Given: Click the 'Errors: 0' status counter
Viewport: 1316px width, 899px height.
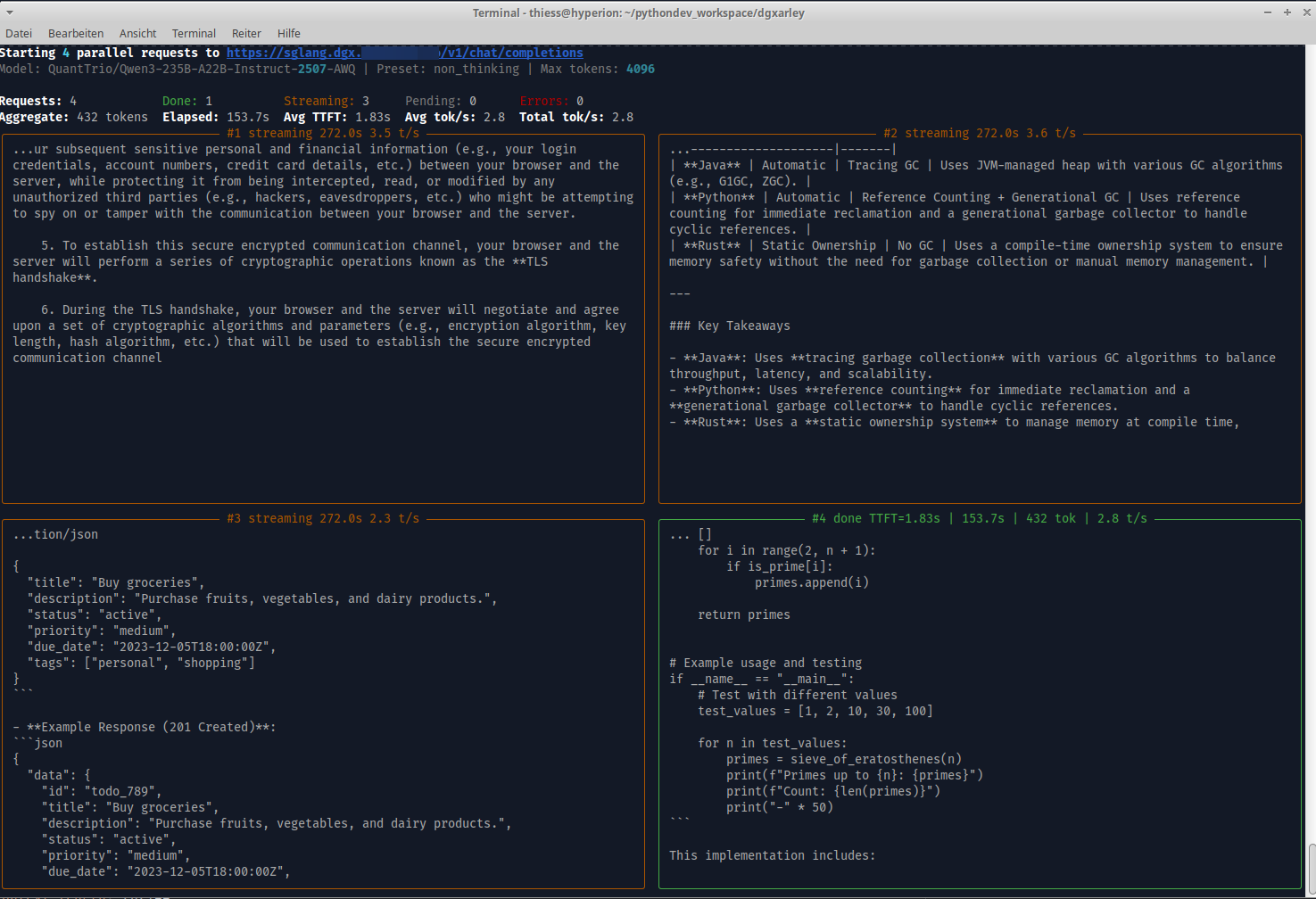Looking at the screenshot, I should pyautogui.click(x=551, y=101).
